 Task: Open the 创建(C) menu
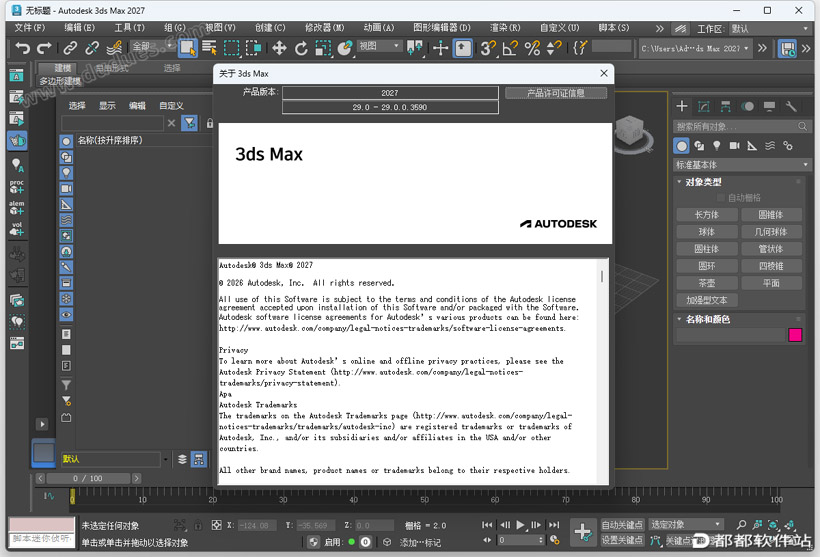(270, 28)
